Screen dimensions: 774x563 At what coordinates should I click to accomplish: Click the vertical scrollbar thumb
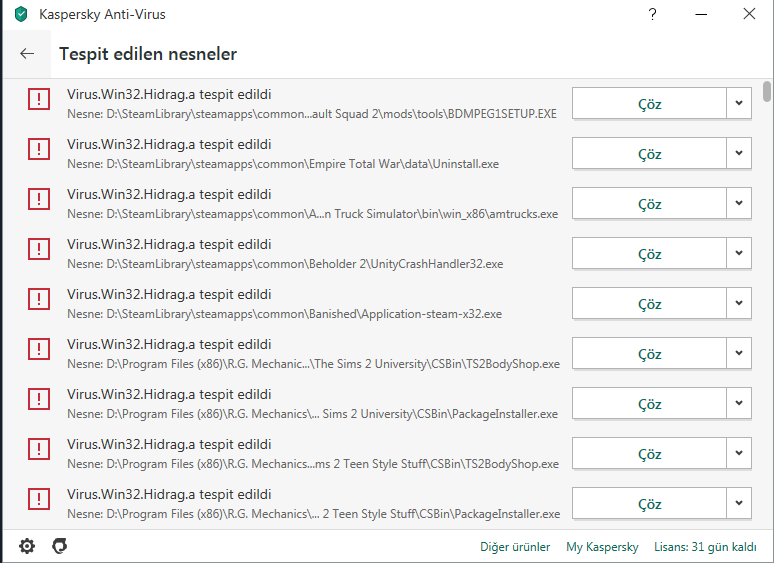pos(766,91)
